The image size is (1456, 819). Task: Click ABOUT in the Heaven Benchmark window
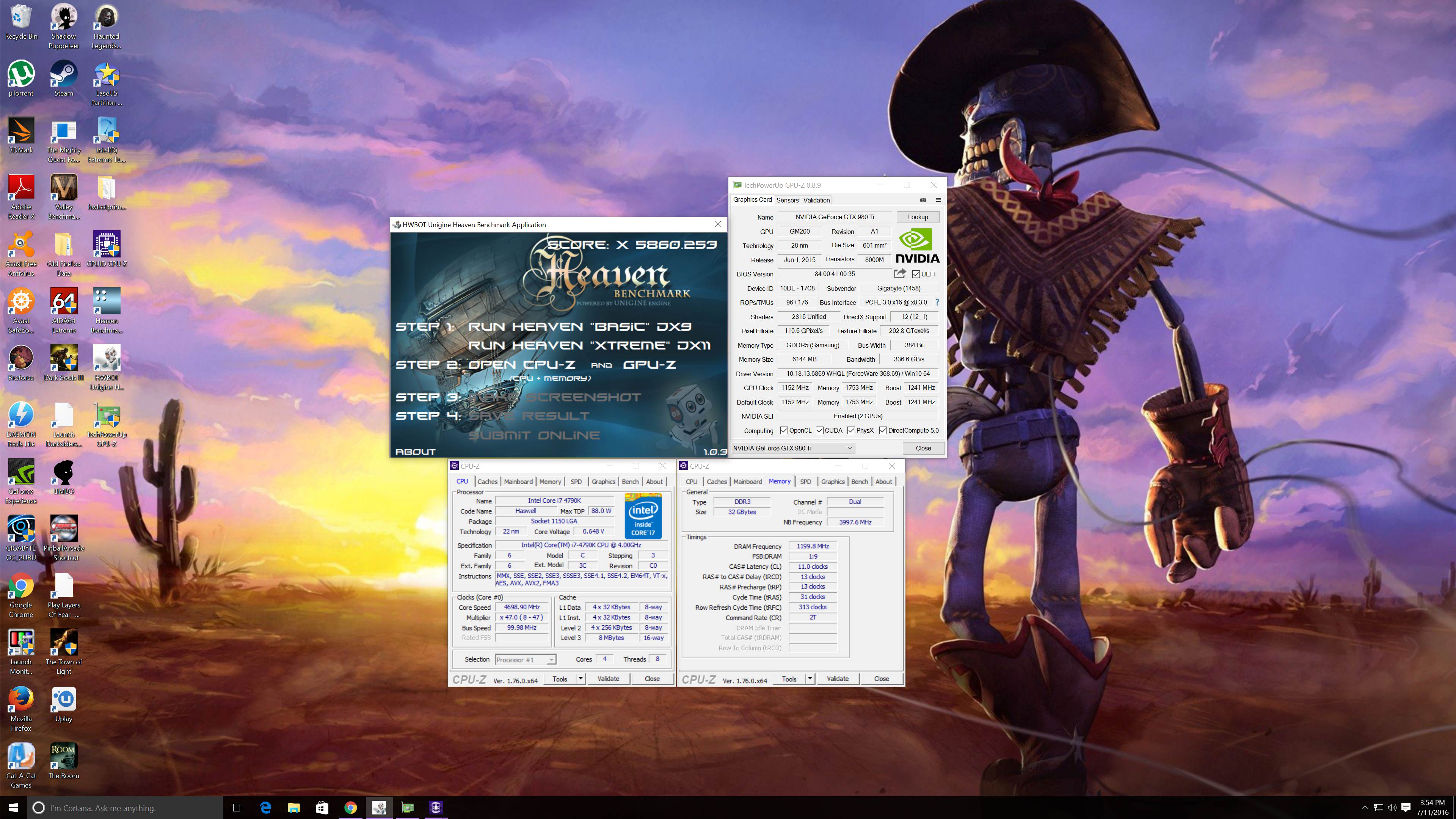416,452
